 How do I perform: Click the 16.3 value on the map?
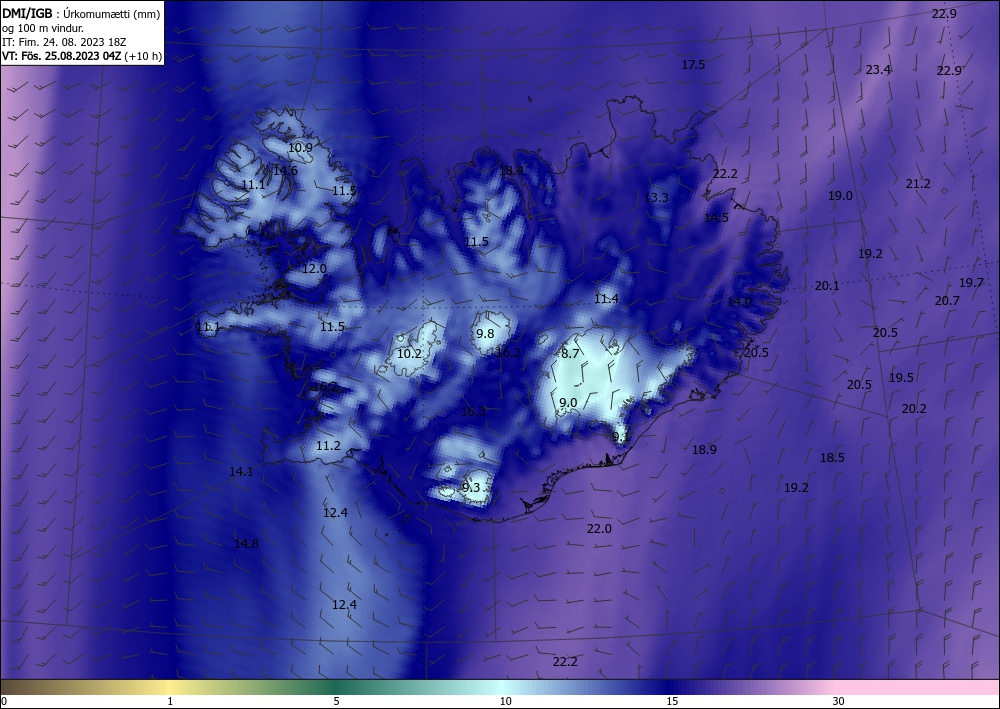(x=473, y=412)
